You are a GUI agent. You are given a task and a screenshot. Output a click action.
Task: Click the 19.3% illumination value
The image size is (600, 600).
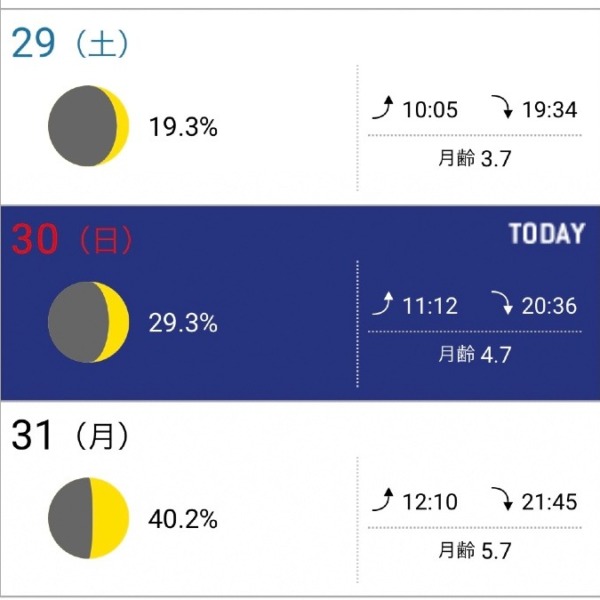pyautogui.click(x=183, y=127)
